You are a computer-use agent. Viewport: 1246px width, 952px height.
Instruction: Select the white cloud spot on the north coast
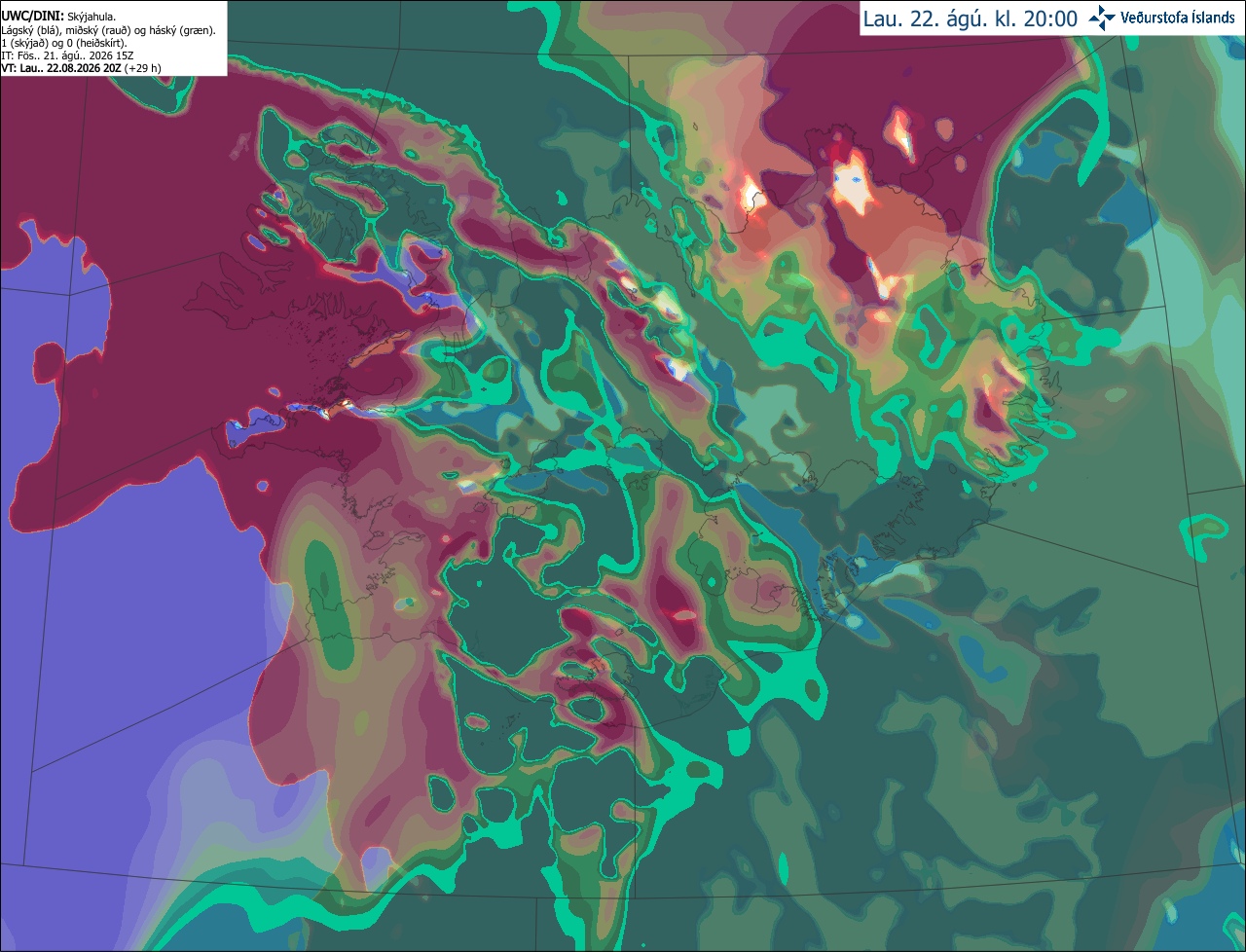point(751,193)
